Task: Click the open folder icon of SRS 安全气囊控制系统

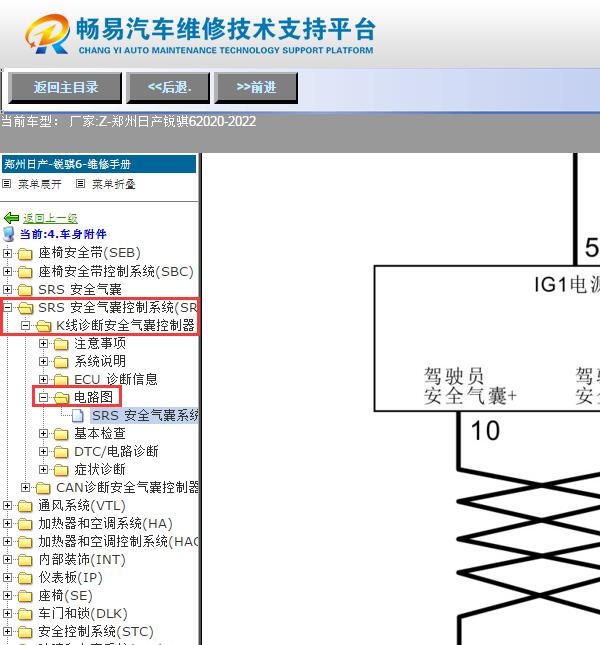Action: [25, 308]
